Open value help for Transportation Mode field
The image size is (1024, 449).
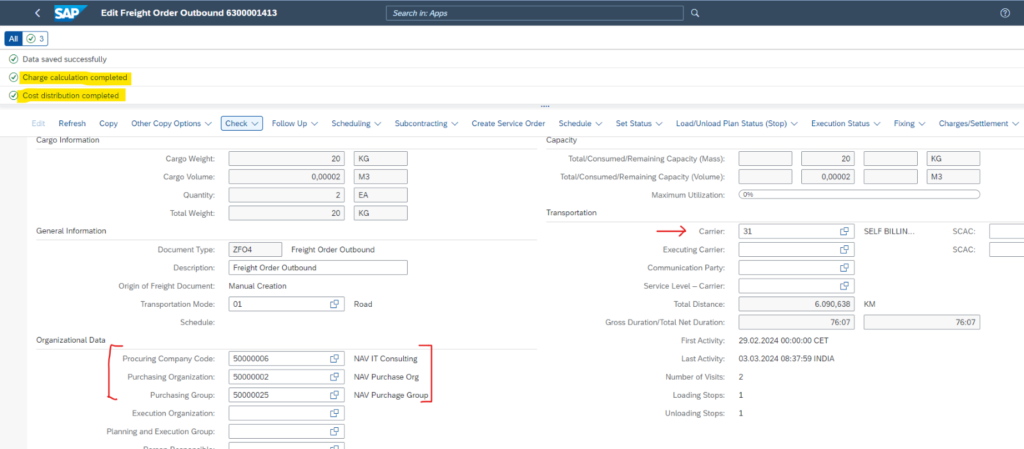(335, 304)
